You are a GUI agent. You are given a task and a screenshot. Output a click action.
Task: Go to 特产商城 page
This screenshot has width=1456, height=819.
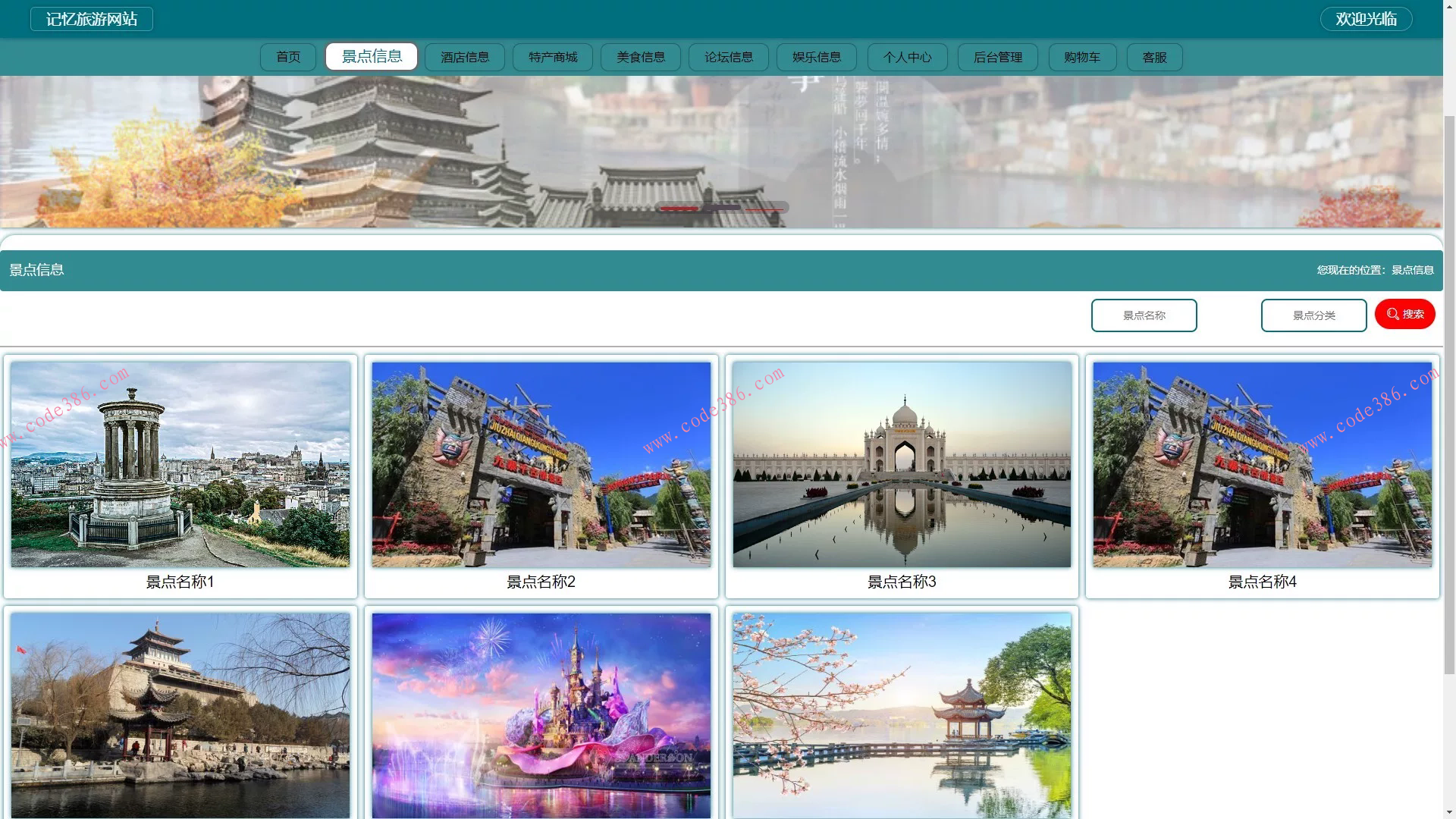point(553,58)
